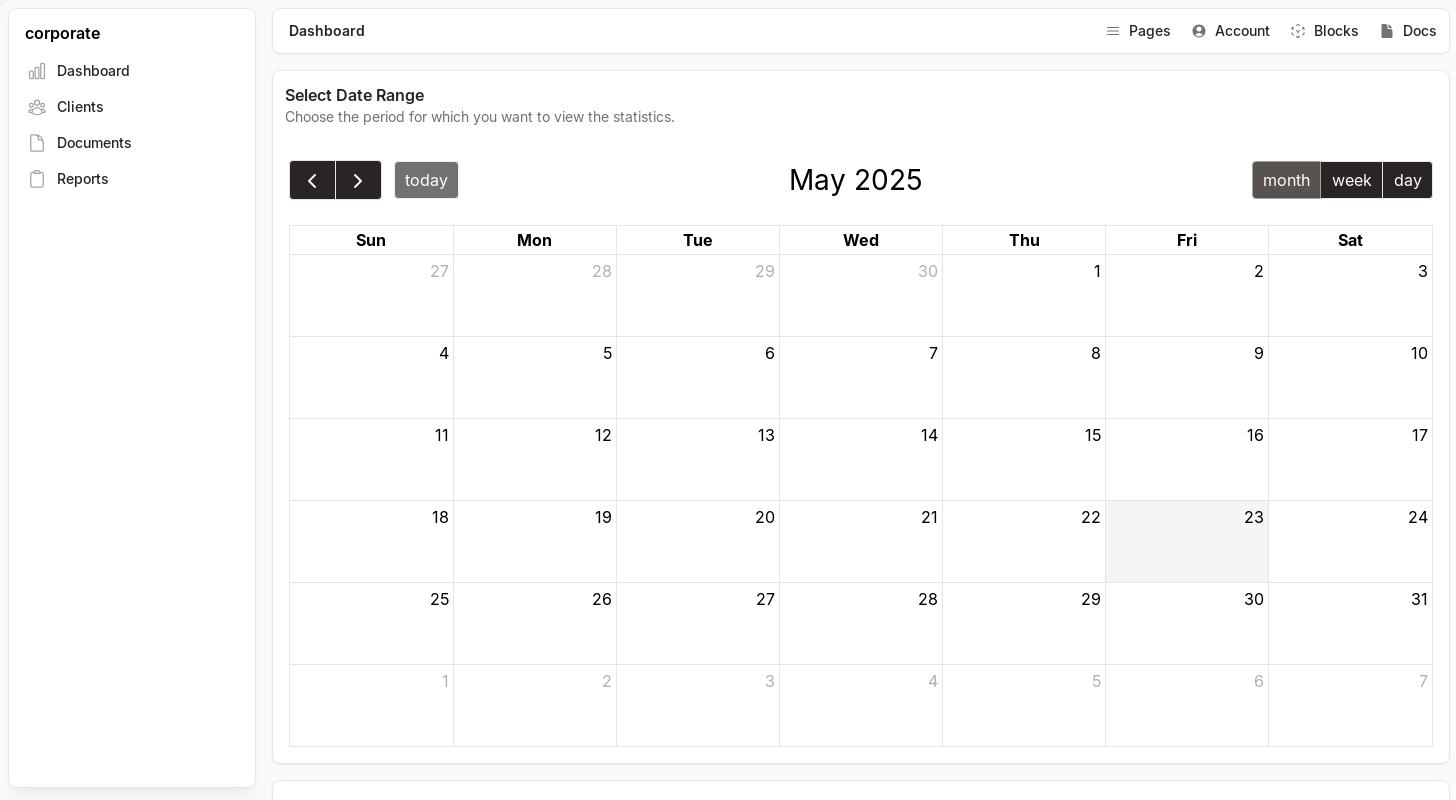Select May 15 on the calendar
Screen dimensions: 1456x800
tap(1024, 459)
